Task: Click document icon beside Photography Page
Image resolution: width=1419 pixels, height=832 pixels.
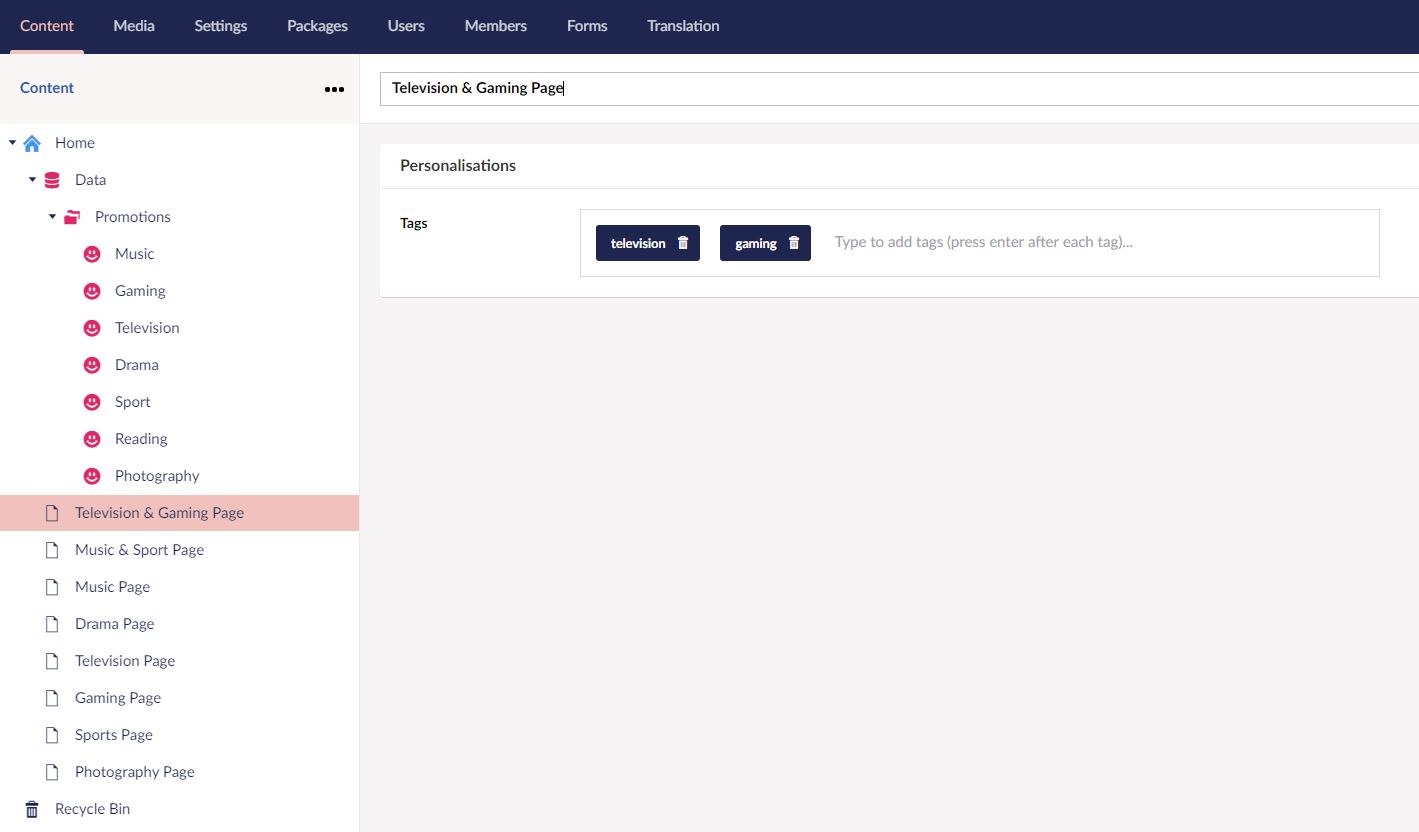Action: click(52, 772)
